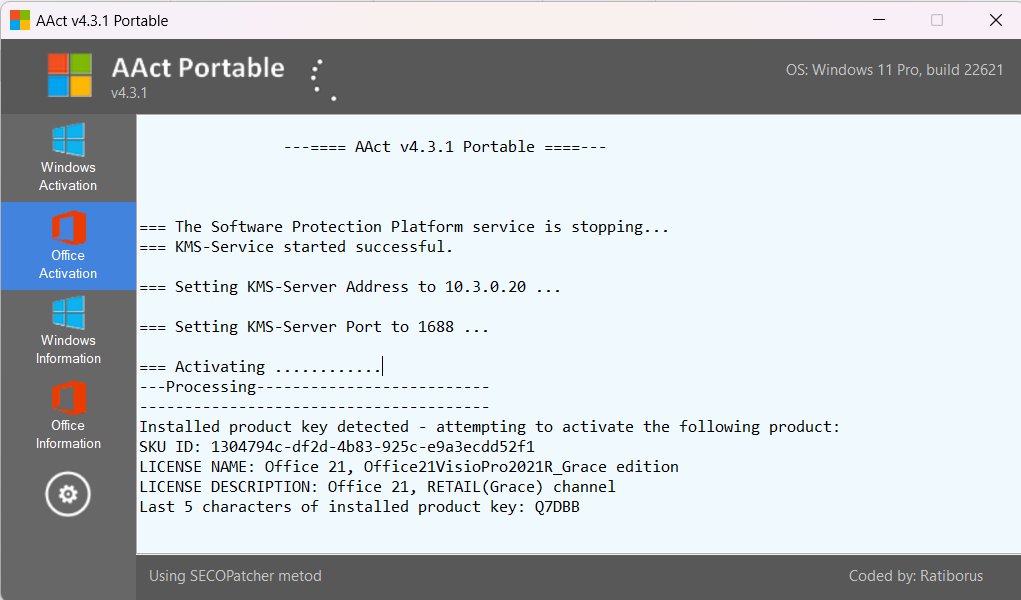Viewport: 1021px width, 600px height.
Task: Click the Using SECOPatcher metod status text
Action: pos(235,576)
